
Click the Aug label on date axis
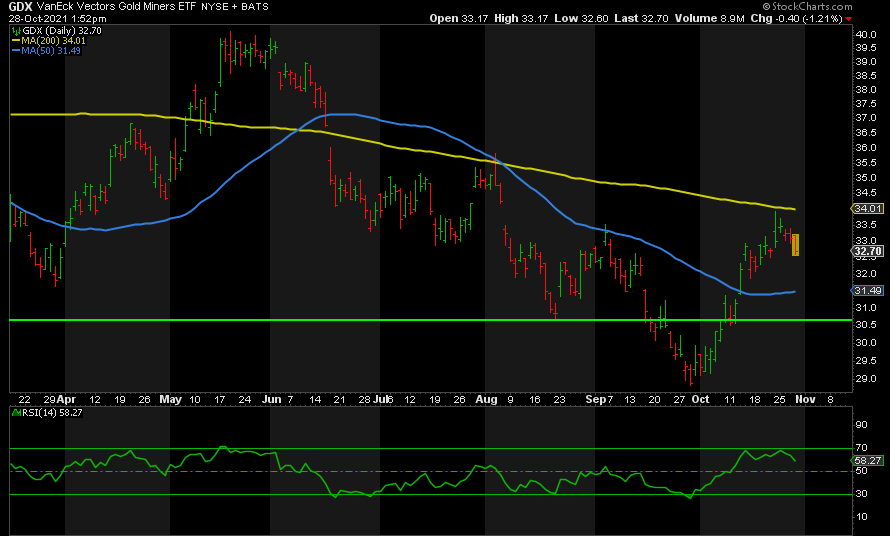pos(486,399)
